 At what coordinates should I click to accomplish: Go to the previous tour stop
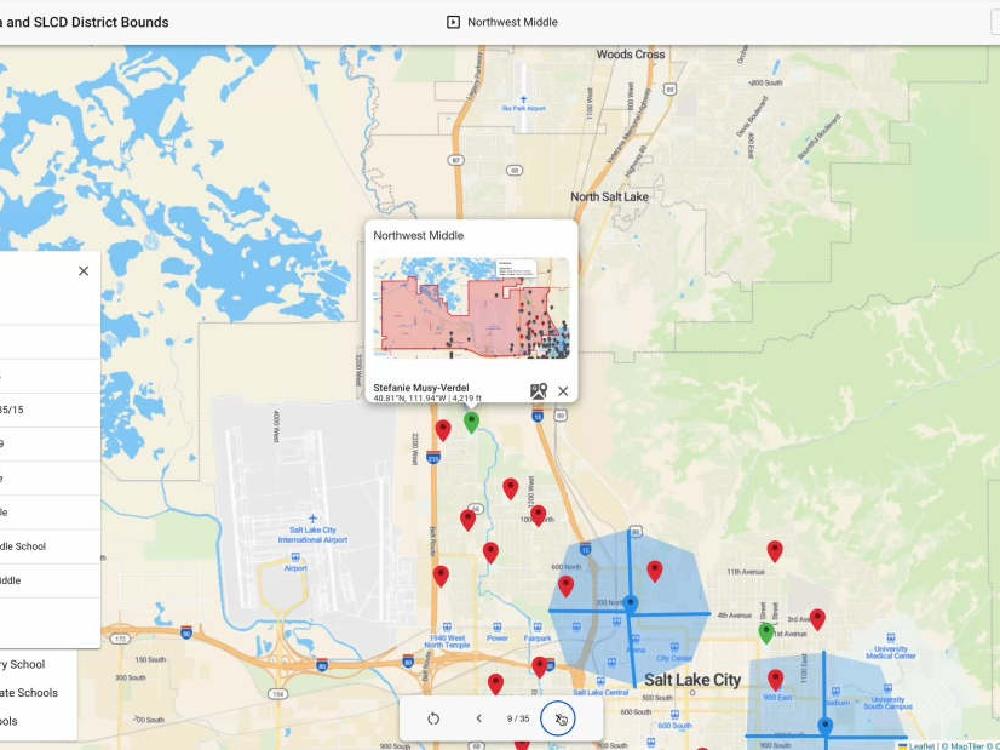click(x=479, y=719)
